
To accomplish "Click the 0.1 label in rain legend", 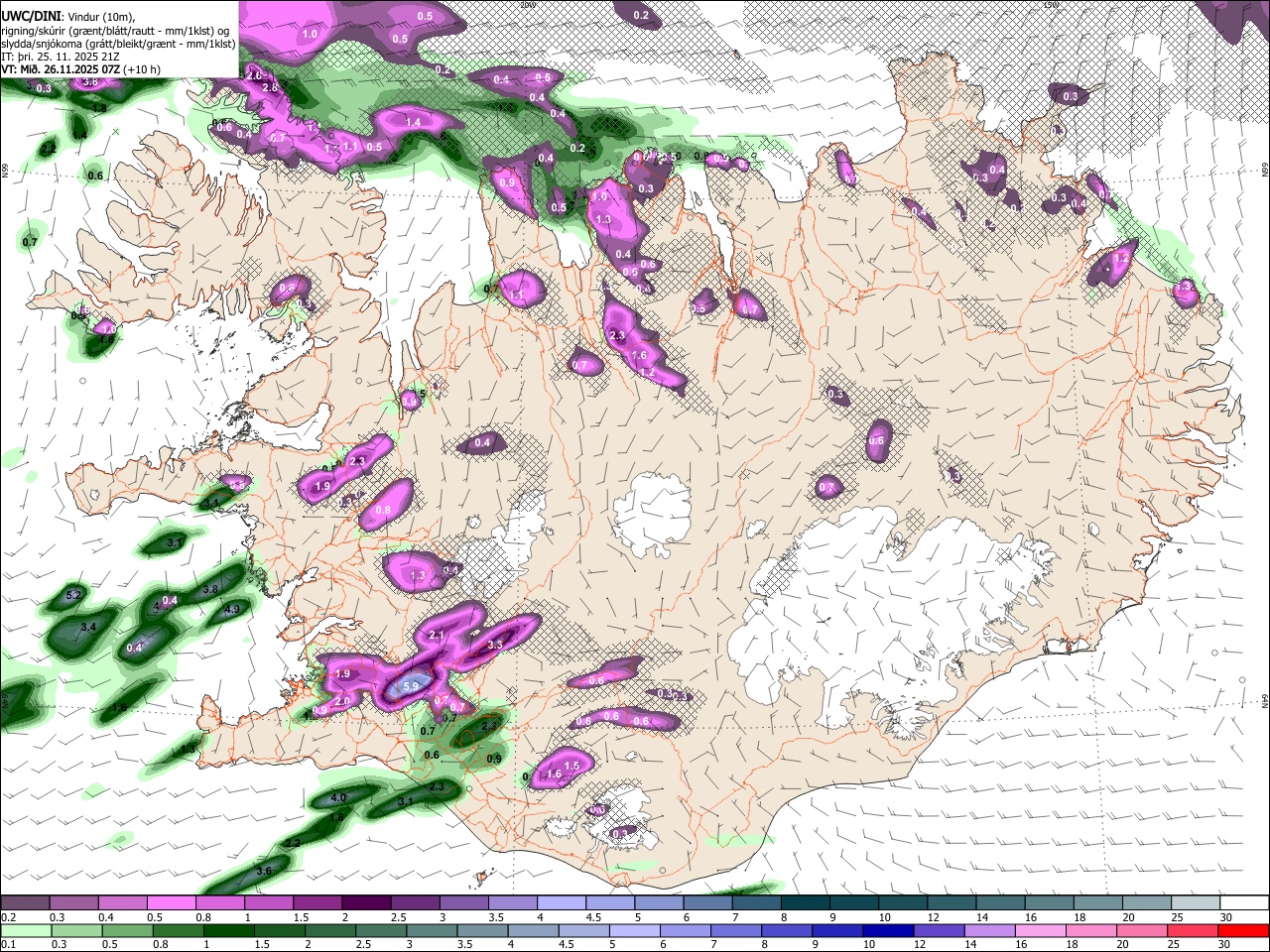I will 9,945.
